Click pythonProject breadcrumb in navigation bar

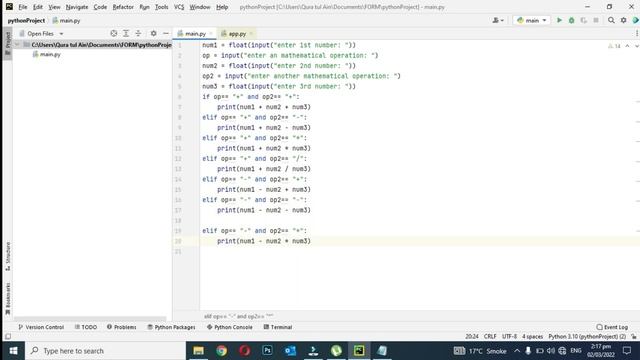[x=26, y=20]
